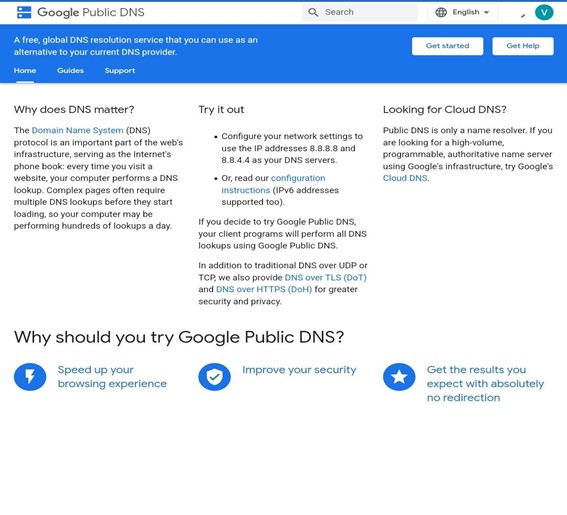The height and width of the screenshot is (515, 567).
Task: Click the star results icon
Action: (399, 377)
